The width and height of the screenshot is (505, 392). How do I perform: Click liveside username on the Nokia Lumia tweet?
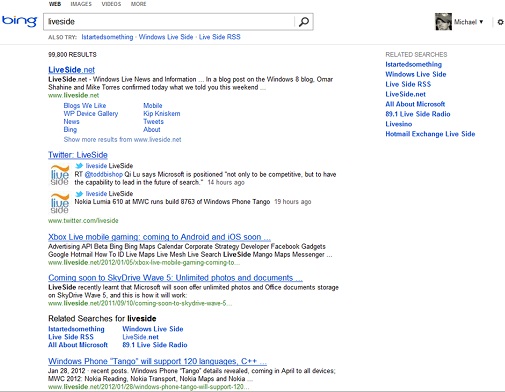(x=96, y=194)
